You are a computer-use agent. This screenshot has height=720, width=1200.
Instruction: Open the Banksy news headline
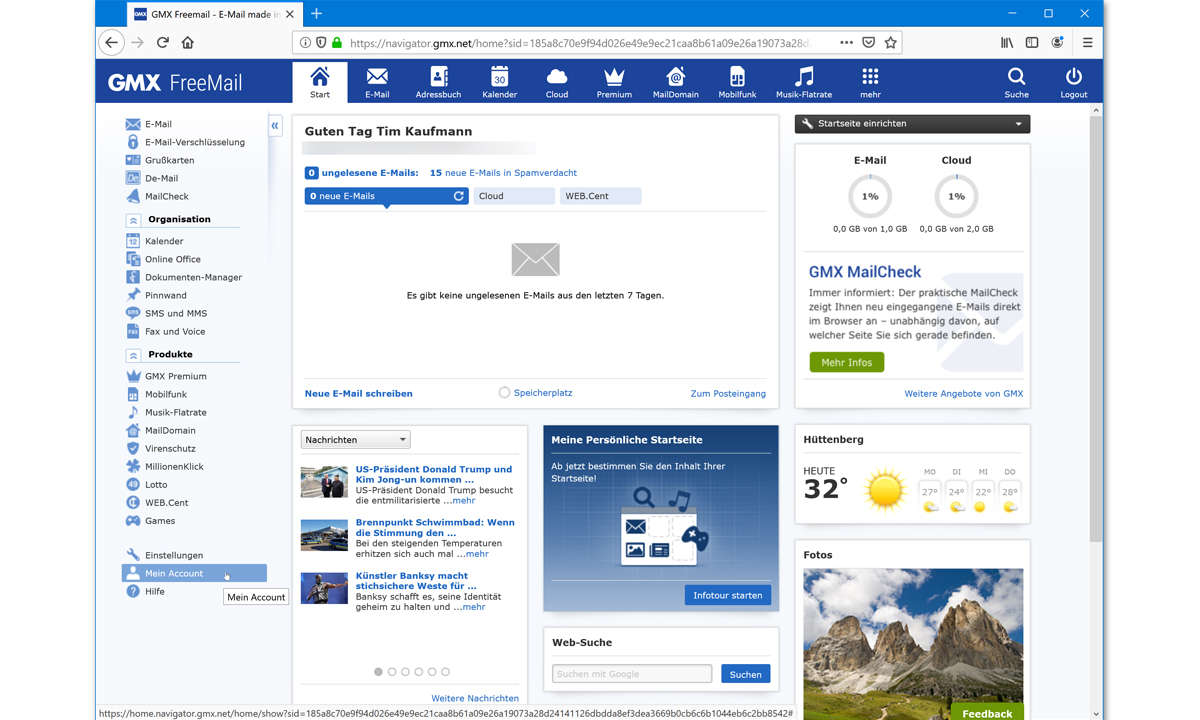(x=416, y=581)
